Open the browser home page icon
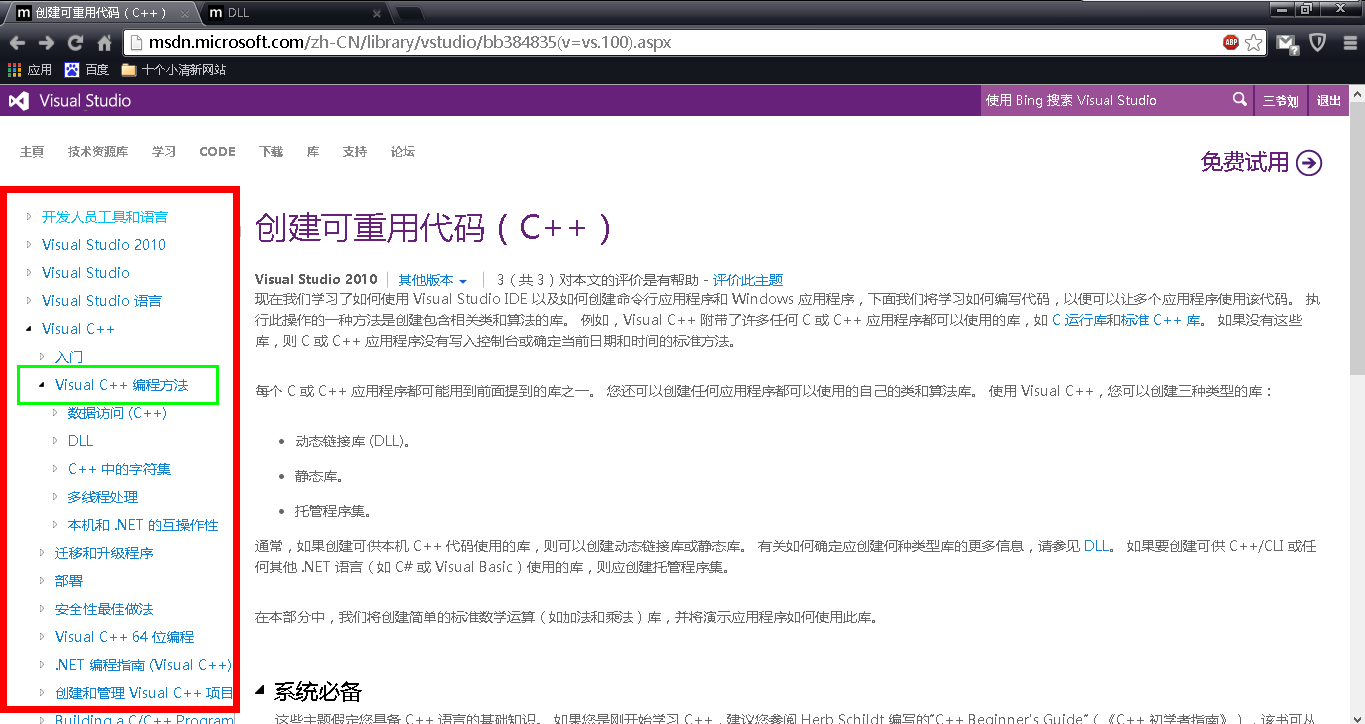The width and height of the screenshot is (1365, 724). pos(104,43)
